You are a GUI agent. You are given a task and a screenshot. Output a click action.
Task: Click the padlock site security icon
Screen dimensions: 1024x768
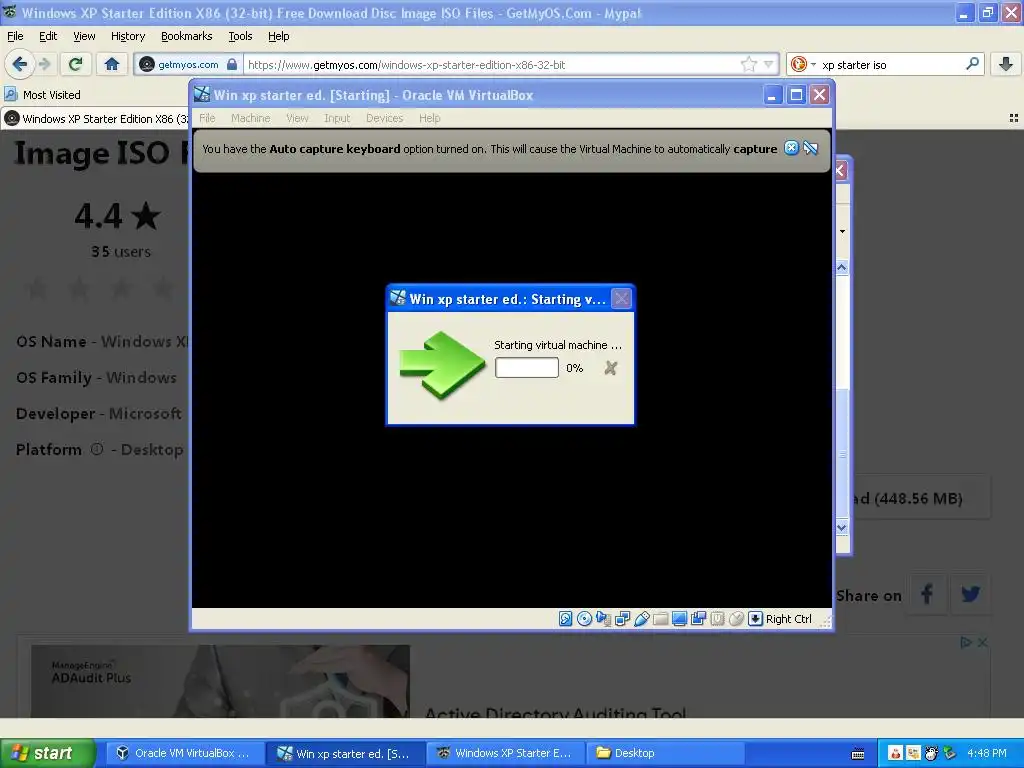[x=232, y=64]
